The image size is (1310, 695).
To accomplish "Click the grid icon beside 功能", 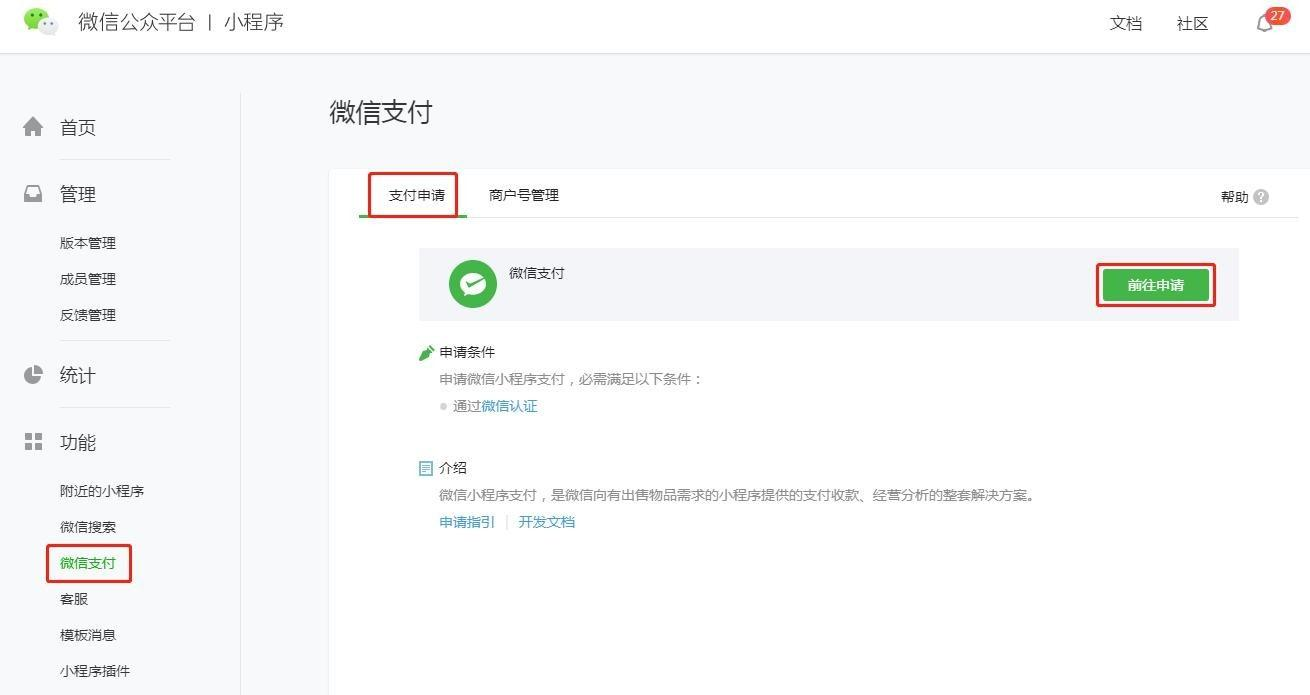I will 33,441.
